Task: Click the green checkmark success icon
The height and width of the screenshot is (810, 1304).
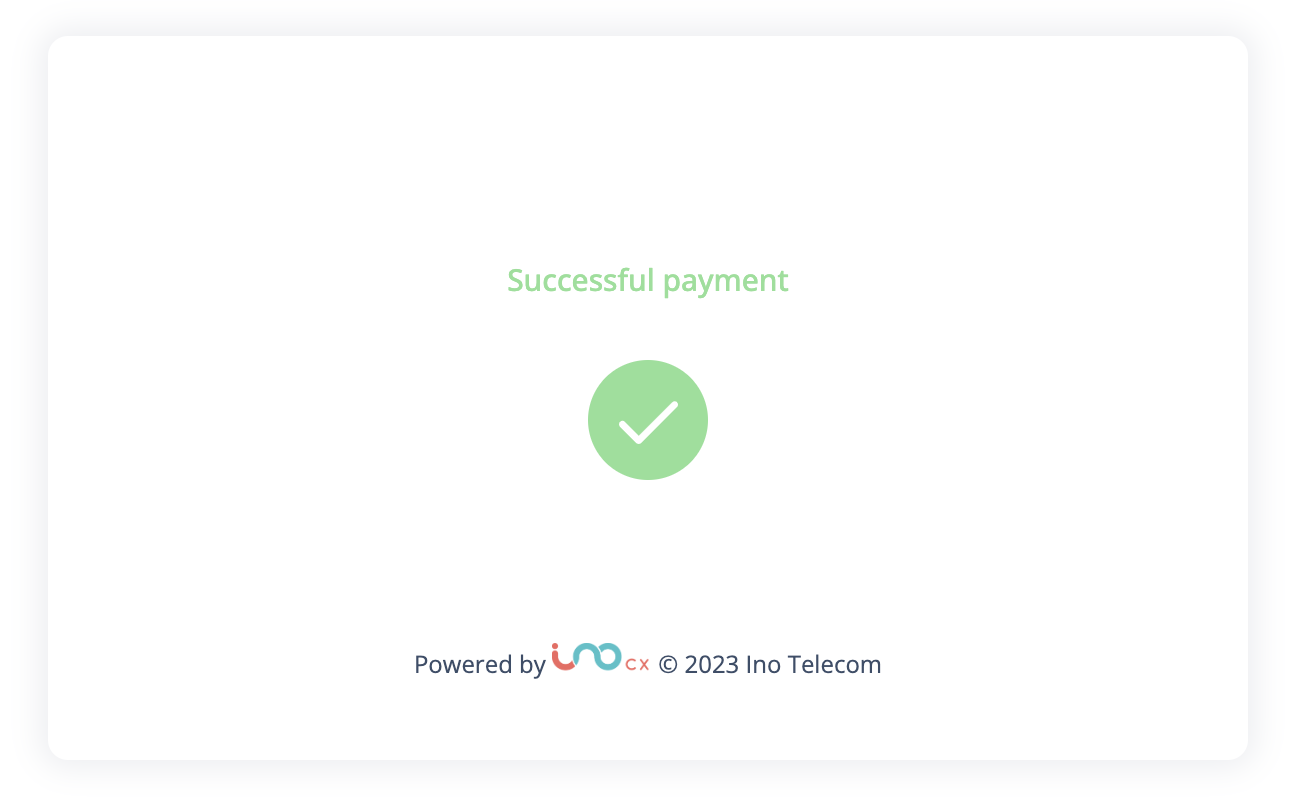Action: (x=648, y=420)
